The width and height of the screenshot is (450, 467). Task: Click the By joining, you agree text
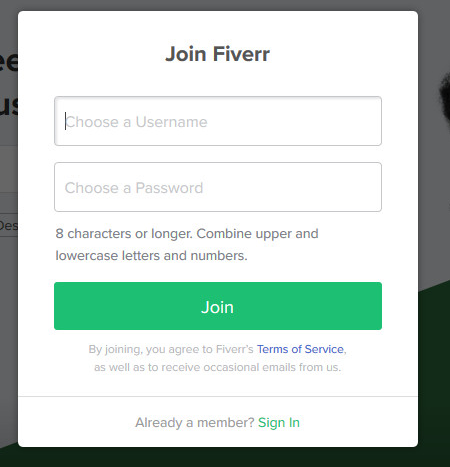[171, 349]
